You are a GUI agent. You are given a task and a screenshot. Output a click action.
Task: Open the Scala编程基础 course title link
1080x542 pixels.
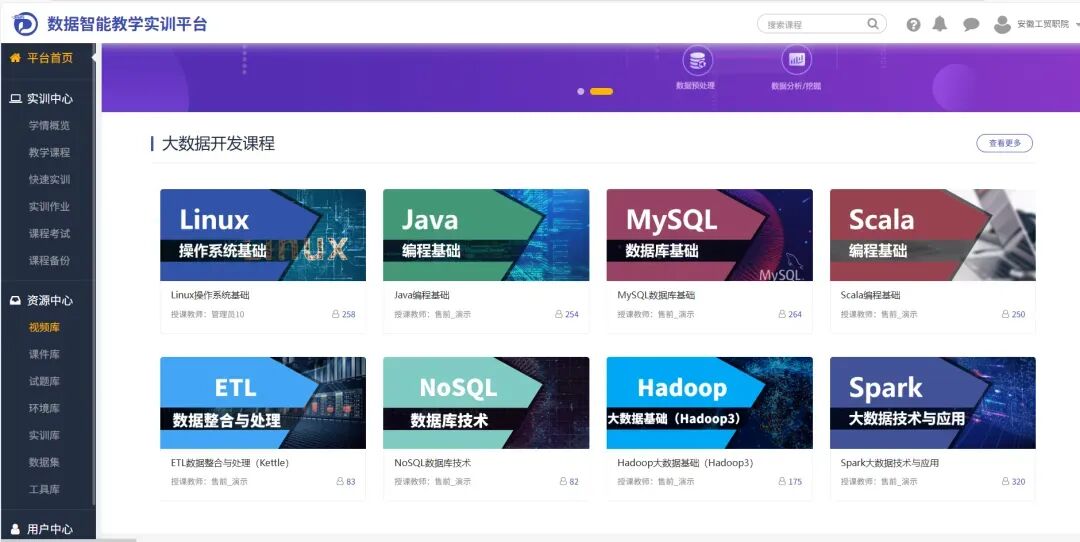pos(871,295)
